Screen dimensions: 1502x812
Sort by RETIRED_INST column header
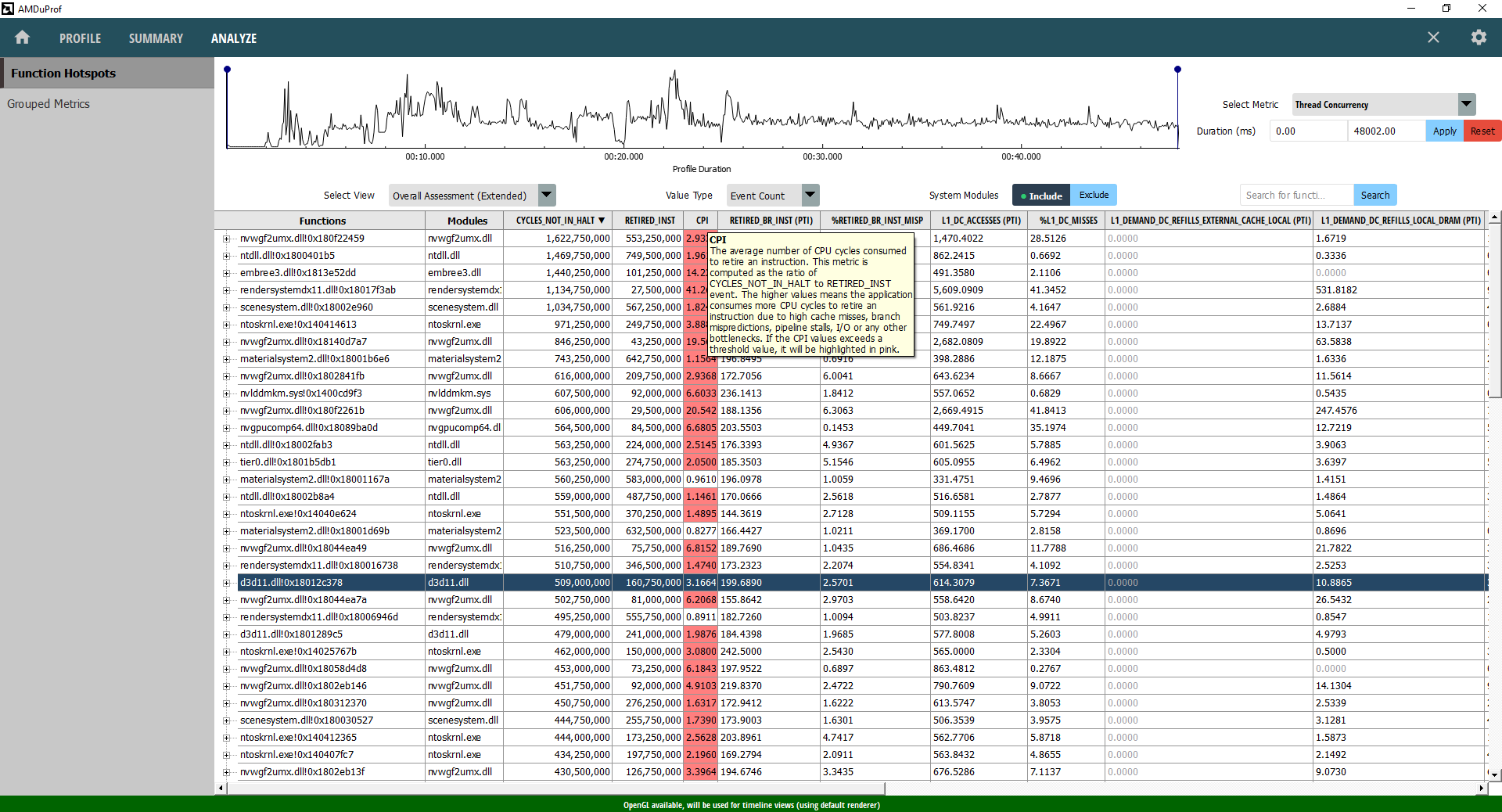click(x=649, y=221)
